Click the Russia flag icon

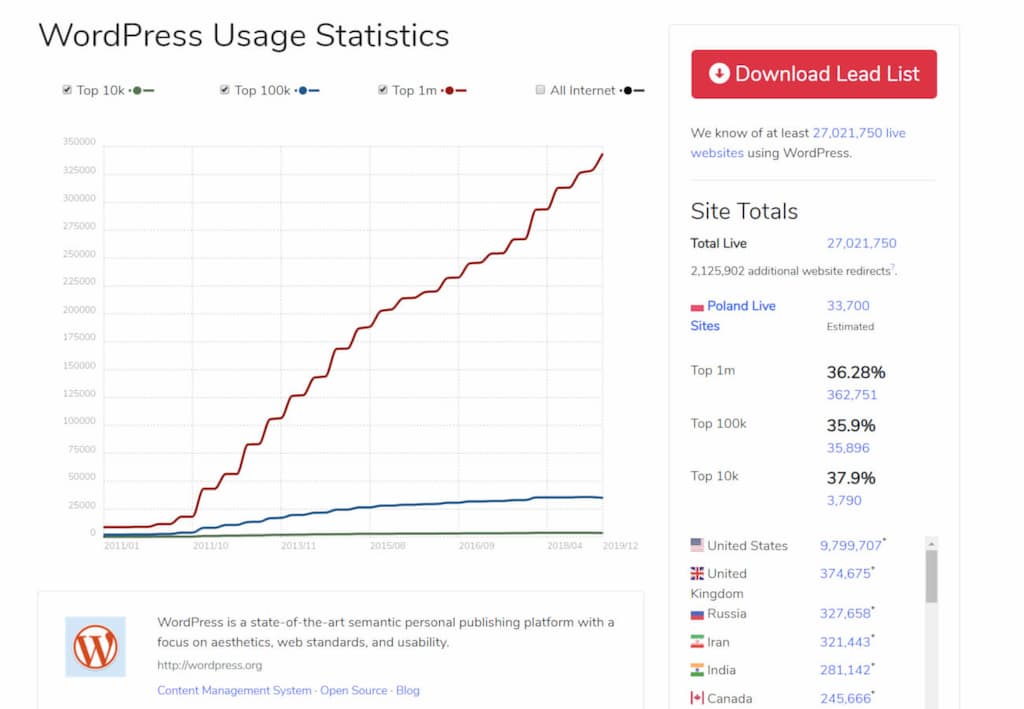coord(697,614)
